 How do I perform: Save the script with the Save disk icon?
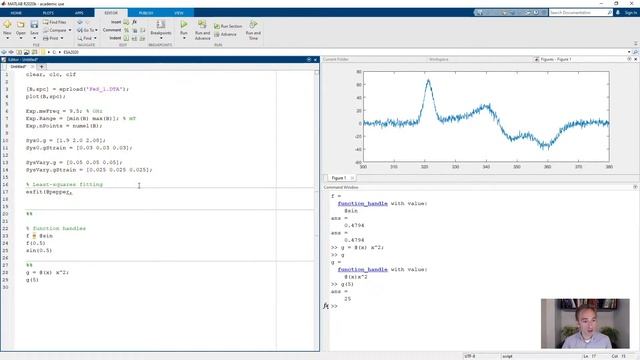point(34,25)
